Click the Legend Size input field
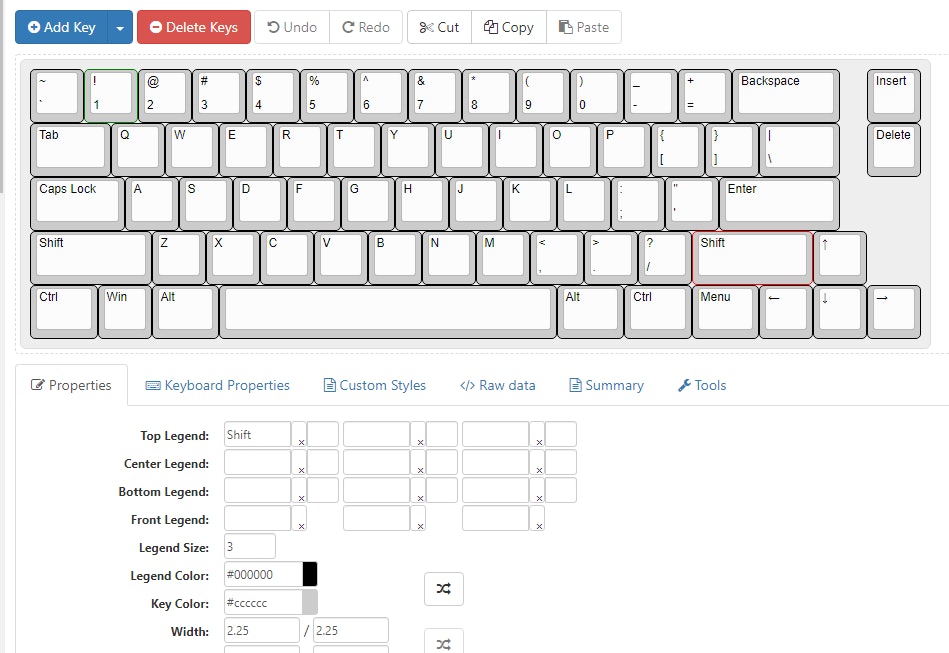949x653 pixels. coord(249,546)
